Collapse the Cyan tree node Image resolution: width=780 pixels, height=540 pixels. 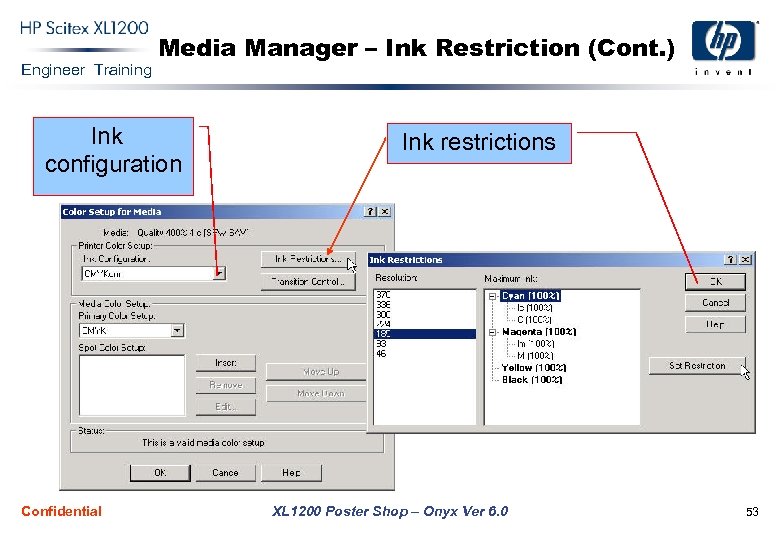[x=492, y=296]
